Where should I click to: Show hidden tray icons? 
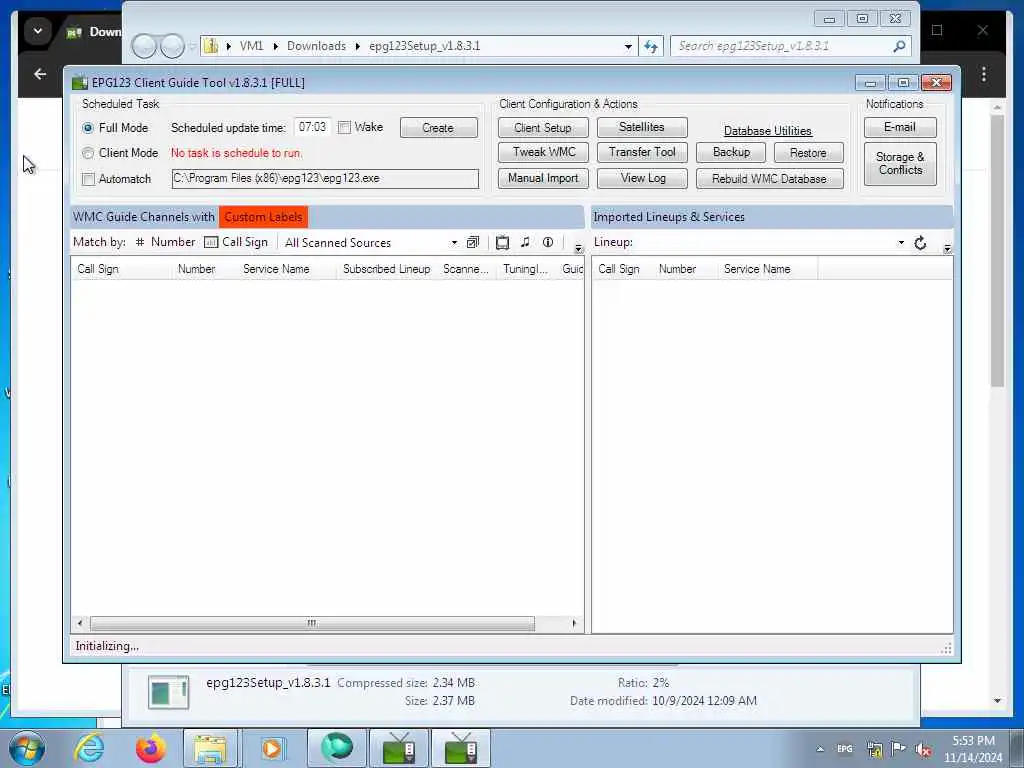point(820,749)
